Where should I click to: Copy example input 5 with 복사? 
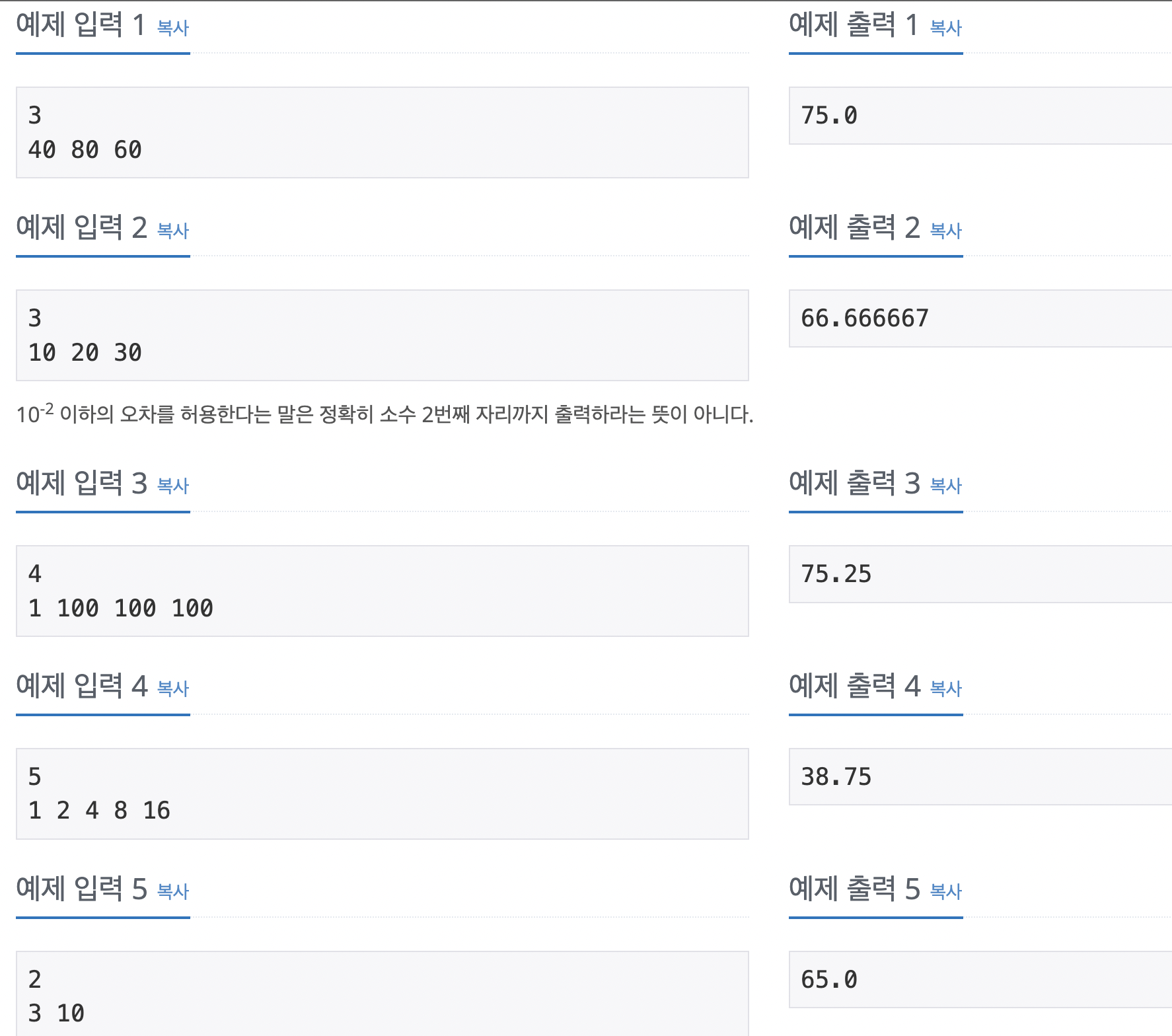tap(173, 892)
